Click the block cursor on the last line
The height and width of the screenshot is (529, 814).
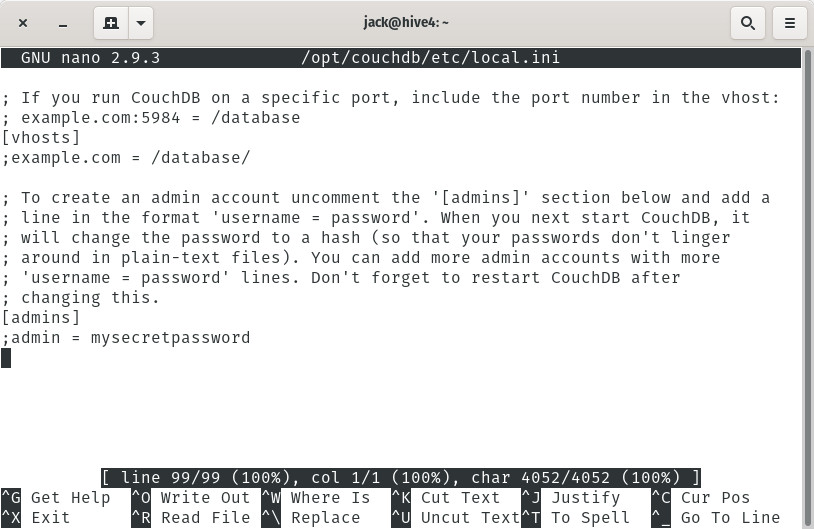(6, 358)
